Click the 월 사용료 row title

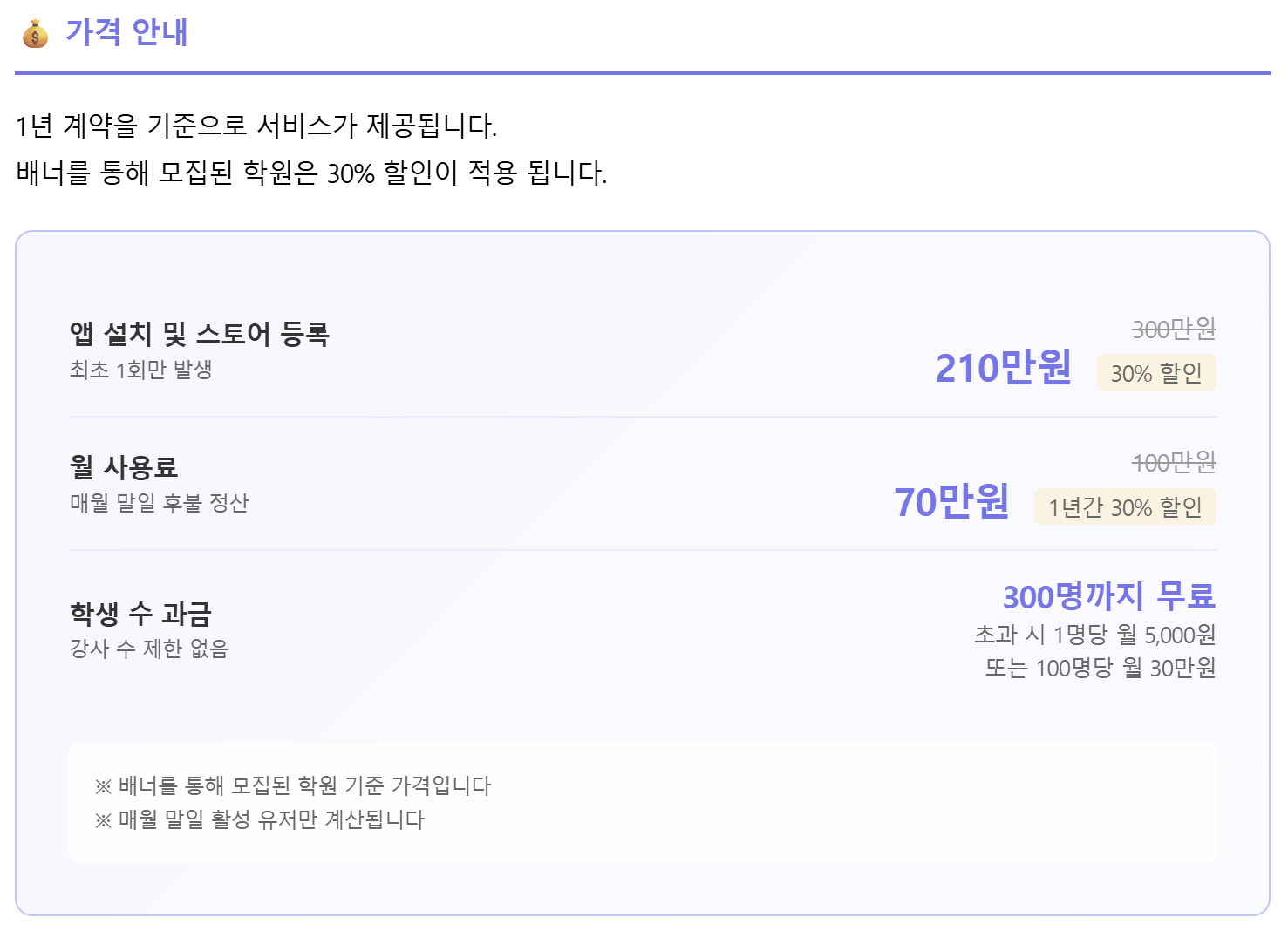124,467
